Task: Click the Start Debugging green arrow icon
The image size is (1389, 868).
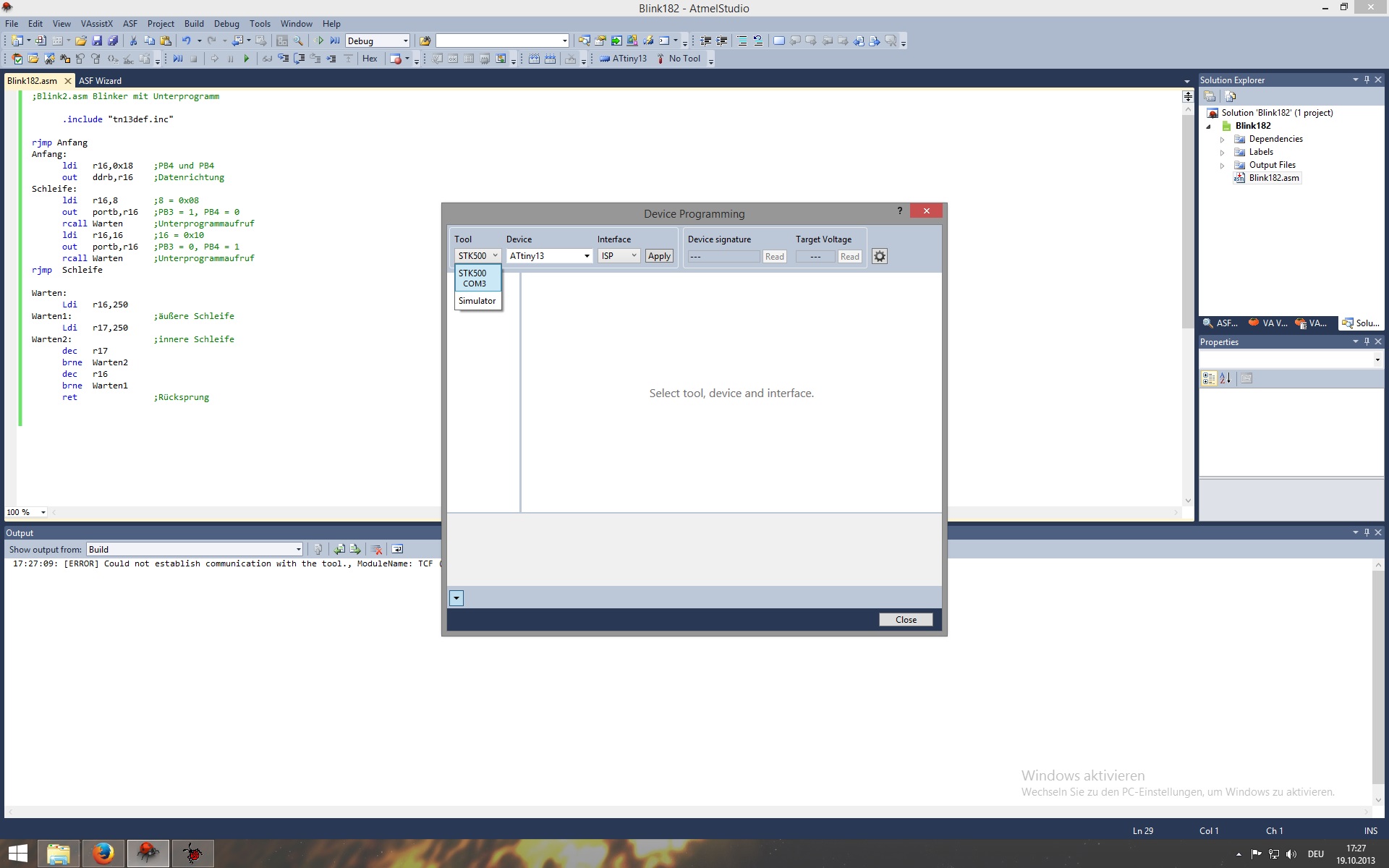Action: (x=320, y=41)
